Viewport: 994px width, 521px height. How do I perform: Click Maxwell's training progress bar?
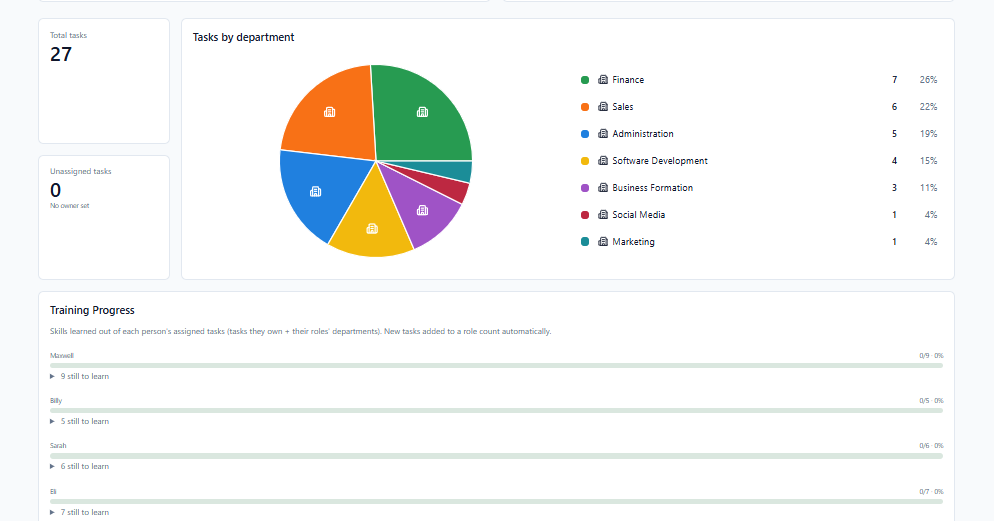[x=496, y=366]
